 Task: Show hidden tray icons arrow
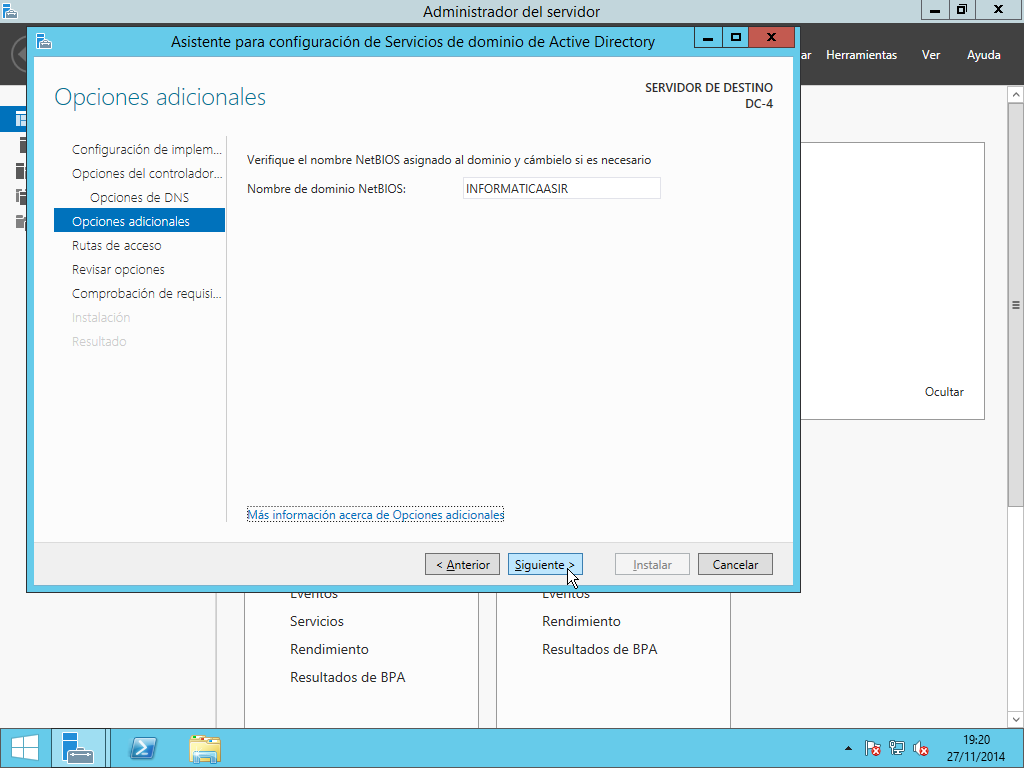[x=848, y=748]
